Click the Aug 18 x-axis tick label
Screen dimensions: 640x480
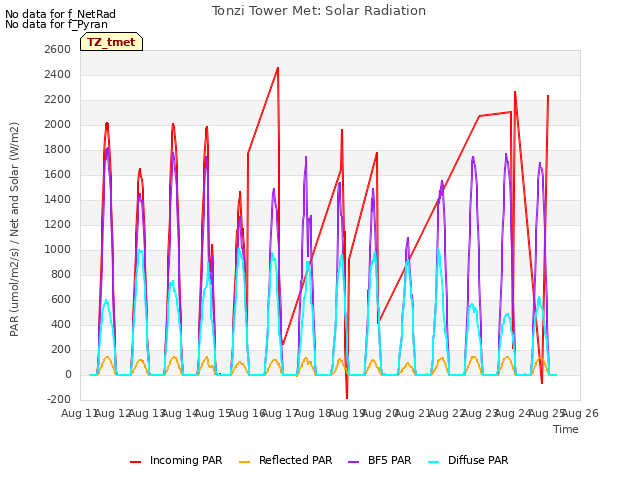313,413
